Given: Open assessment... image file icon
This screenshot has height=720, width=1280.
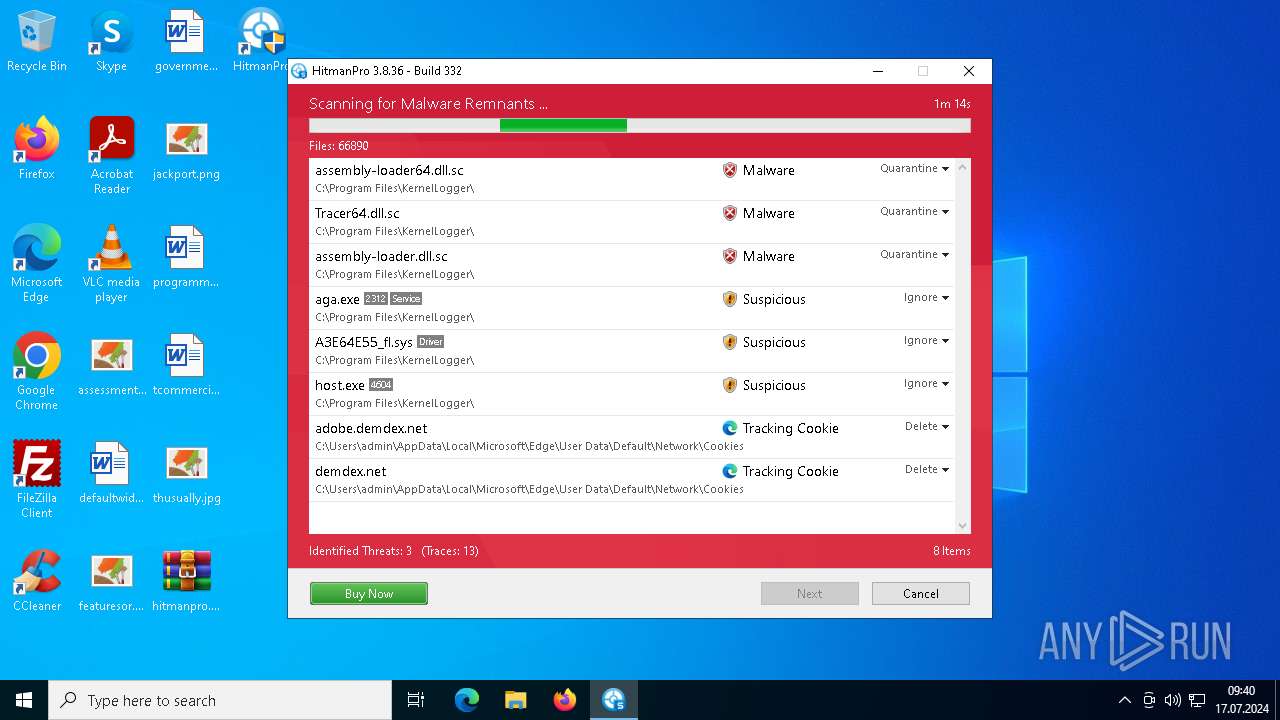Looking at the screenshot, I should [111, 365].
